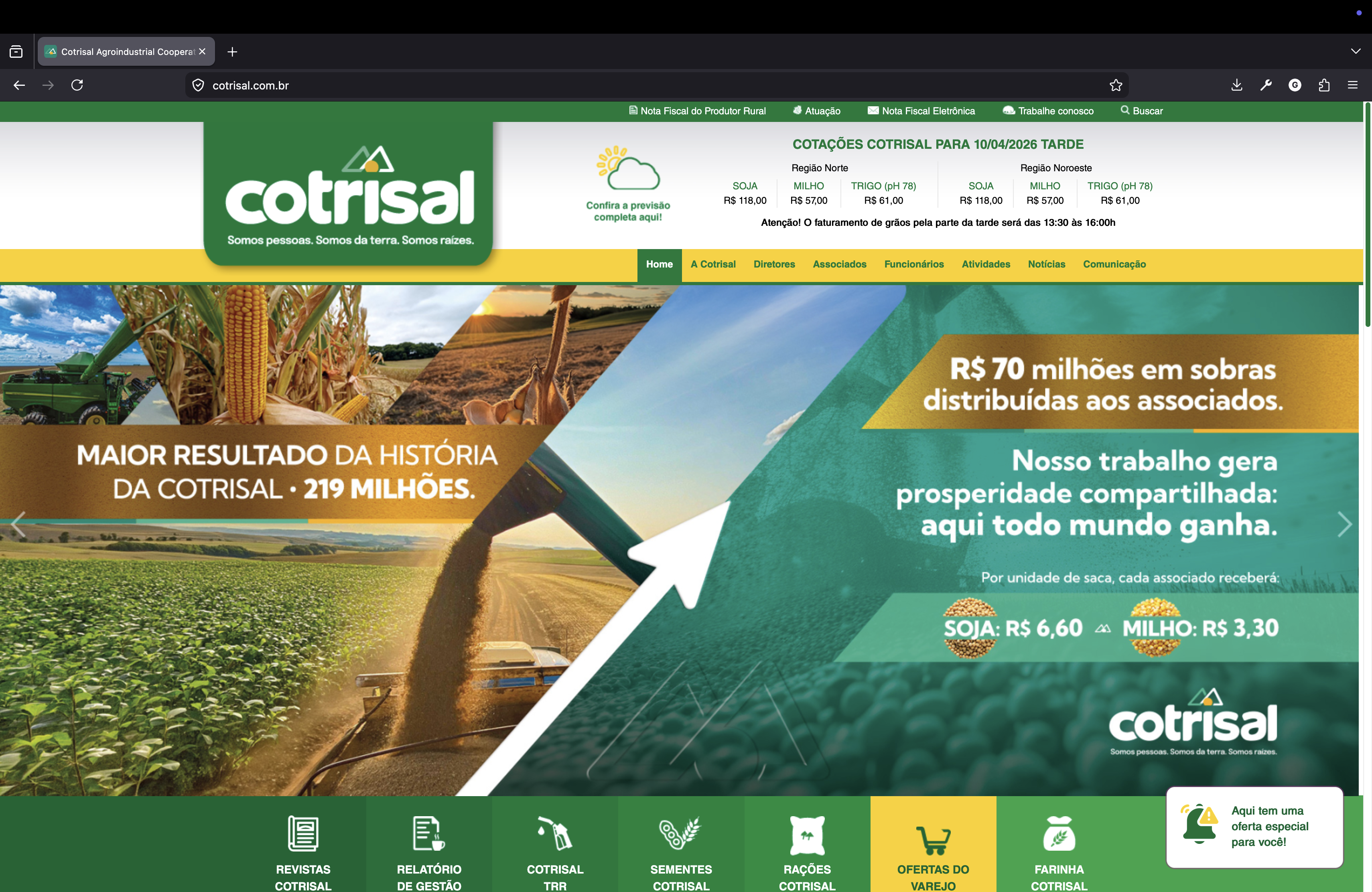Select the Home menu item
This screenshot has height=892, width=1372.
660,264
